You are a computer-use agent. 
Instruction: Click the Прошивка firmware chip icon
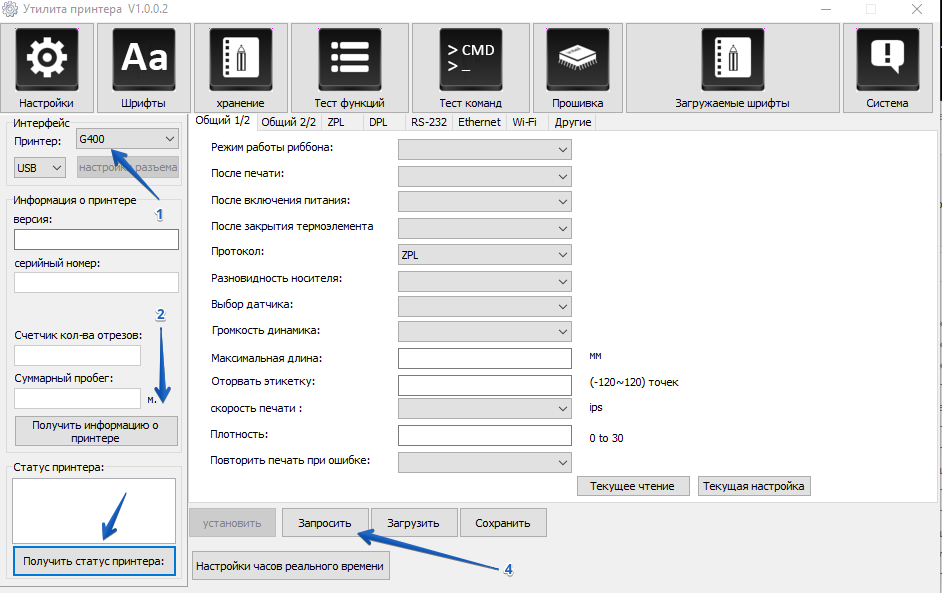577,60
